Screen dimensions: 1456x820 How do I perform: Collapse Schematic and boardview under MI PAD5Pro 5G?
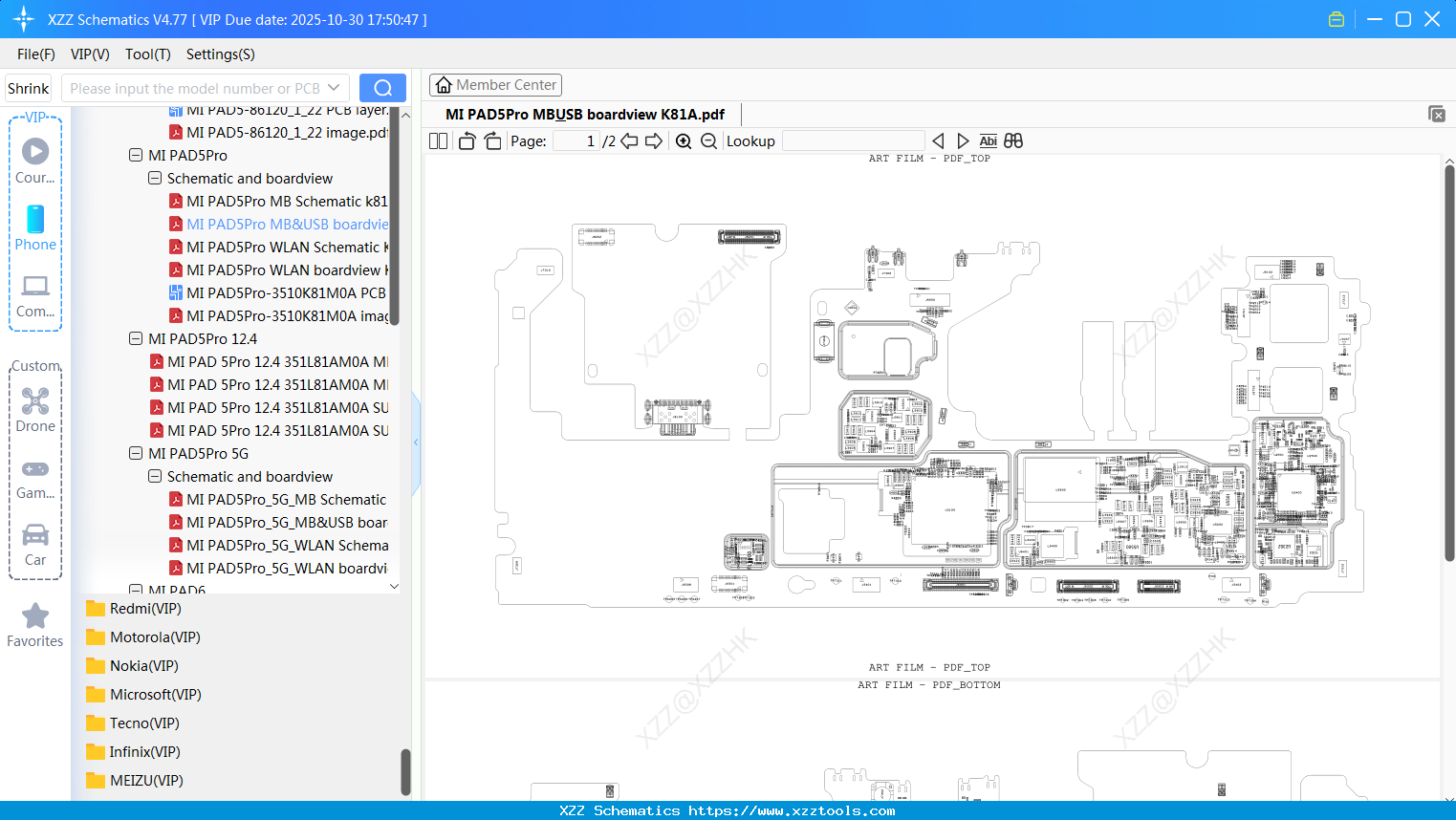[x=154, y=476]
